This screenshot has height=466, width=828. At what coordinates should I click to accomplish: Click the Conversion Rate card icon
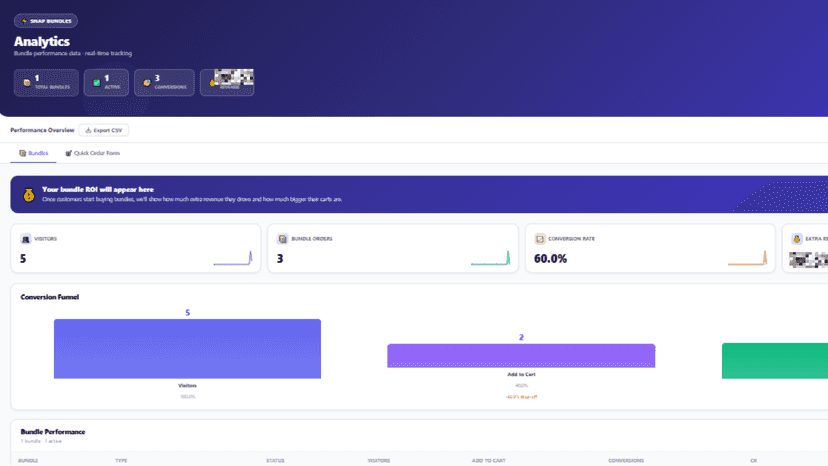click(540, 239)
